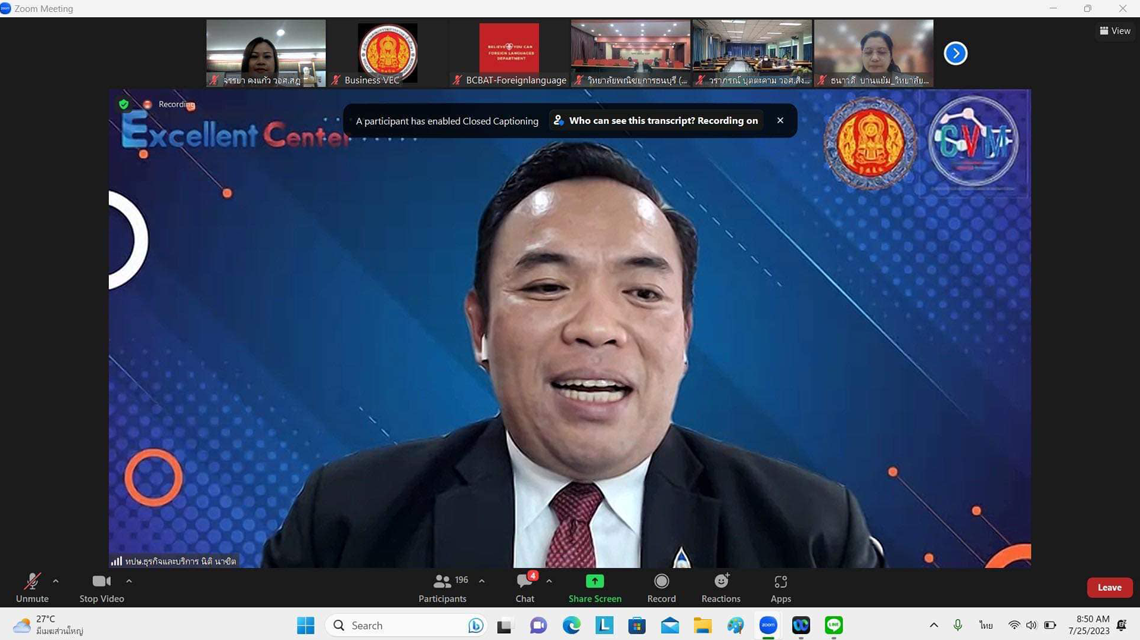The height and width of the screenshot is (640, 1140).
Task: Start recording with the Record button
Action: 662,588
